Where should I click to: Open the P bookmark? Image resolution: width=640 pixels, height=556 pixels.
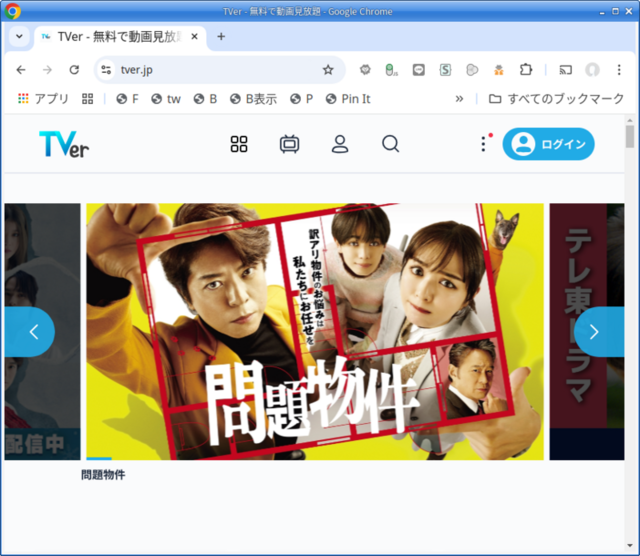tap(301, 99)
